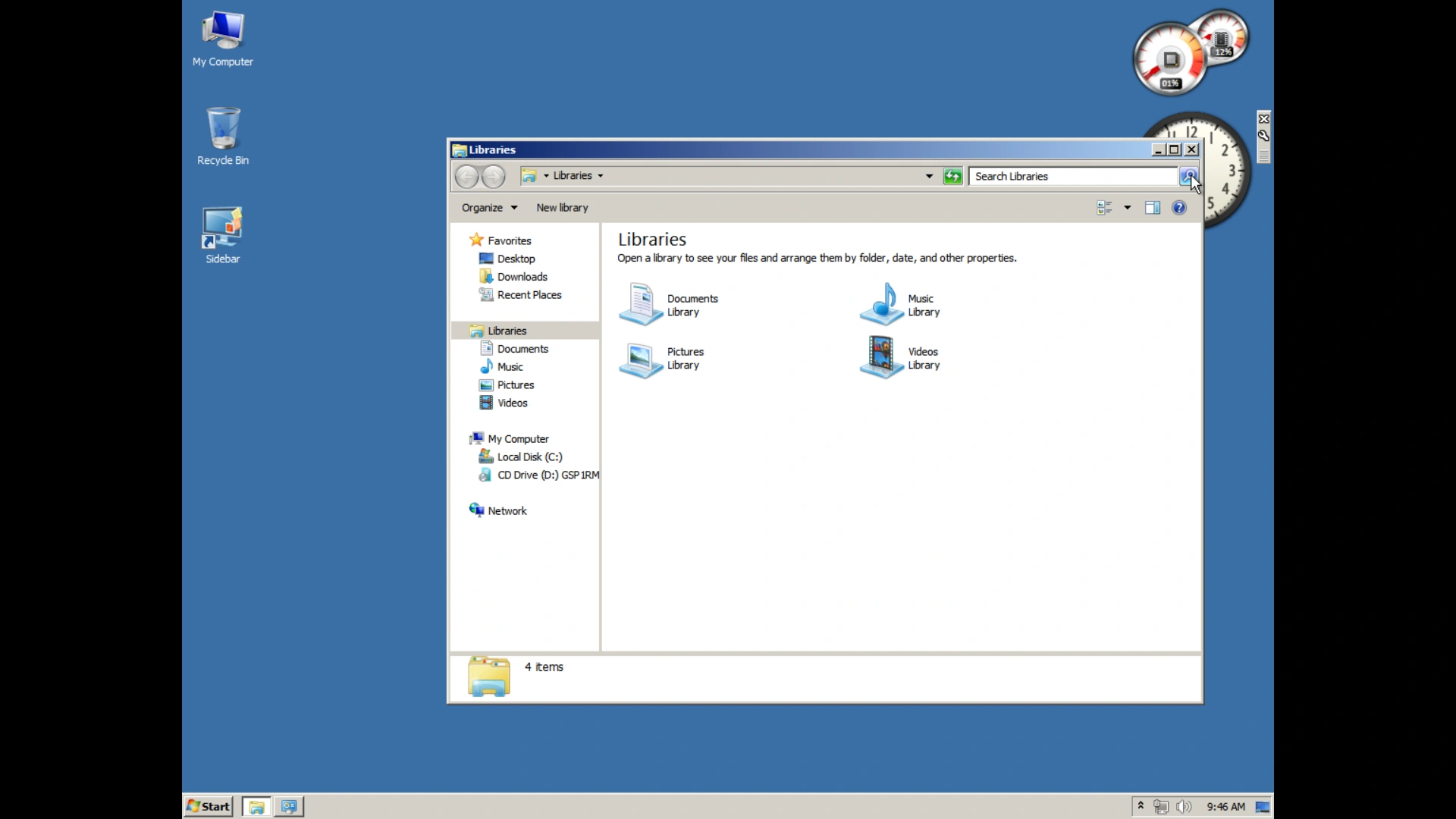
Task: Open the Organize dropdown menu
Action: (488, 207)
